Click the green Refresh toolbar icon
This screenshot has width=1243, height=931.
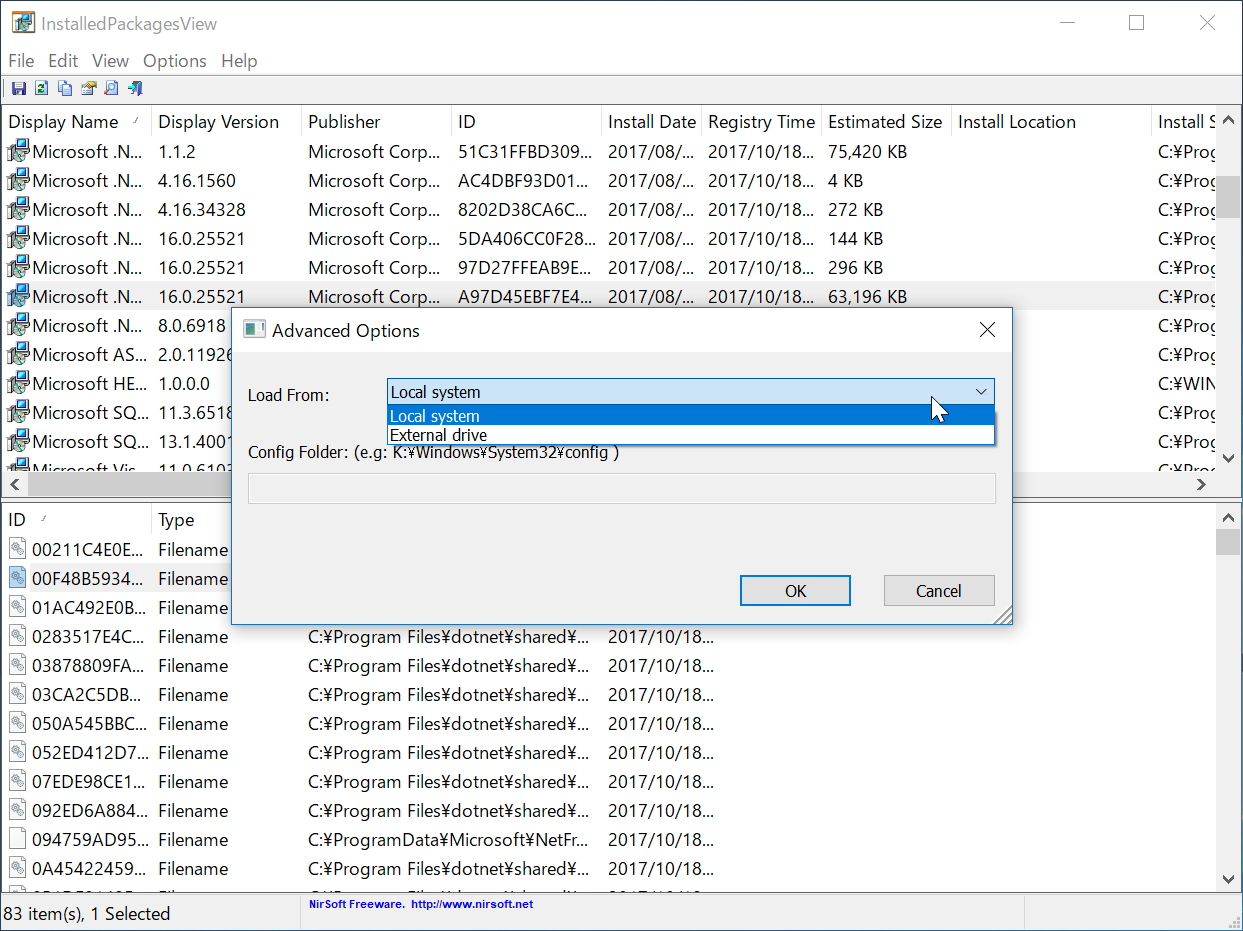point(42,88)
